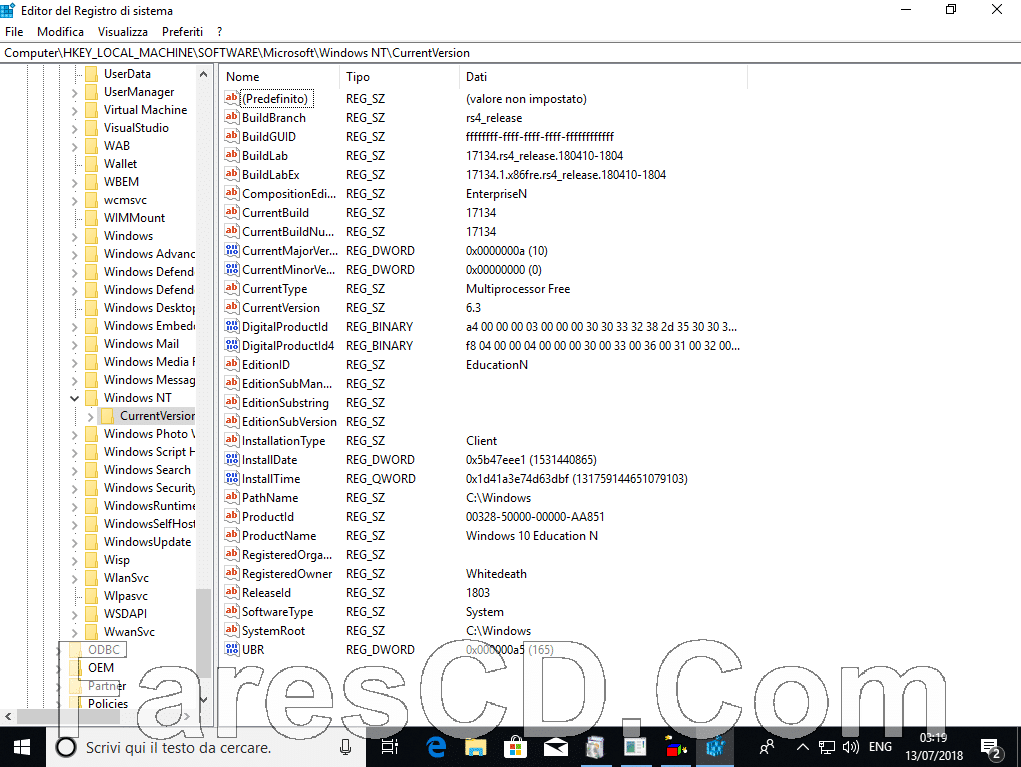Viewport: 1021px width, 767px height.
Task: Click the UBR DWORD value icon
Action: 232,649
